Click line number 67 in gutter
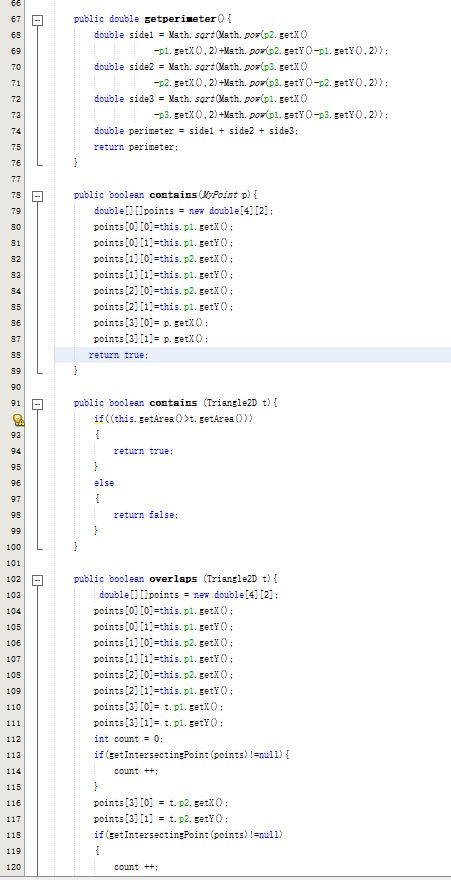 tap(16, 19)
